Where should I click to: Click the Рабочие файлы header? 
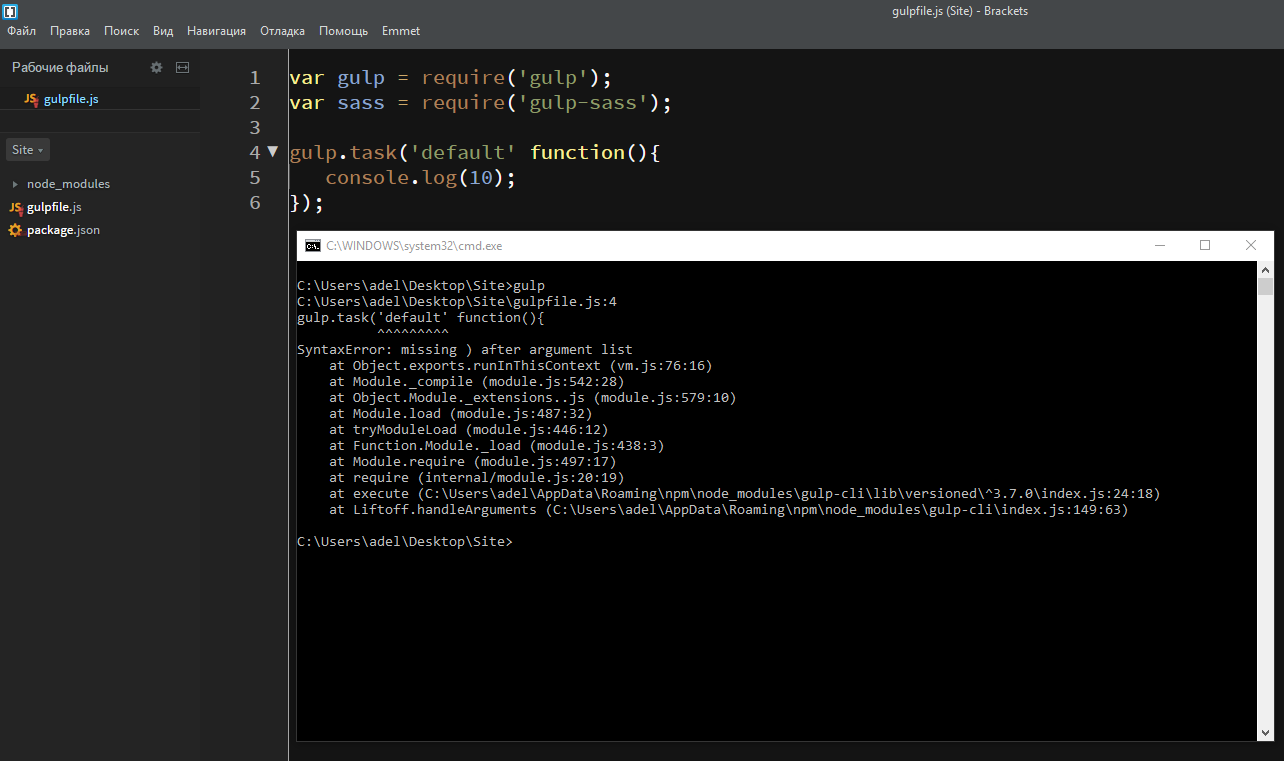click(60, 67)
